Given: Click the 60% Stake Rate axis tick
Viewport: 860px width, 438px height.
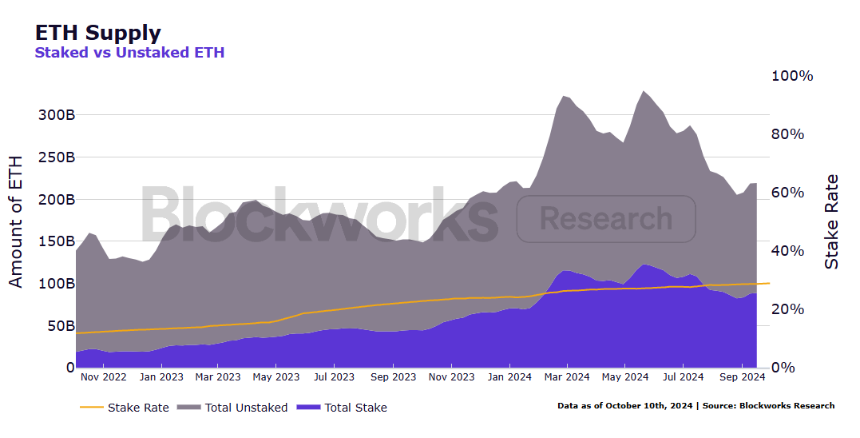Looking at the screenshot, I should pyautogui.click(x=788, y=193).
